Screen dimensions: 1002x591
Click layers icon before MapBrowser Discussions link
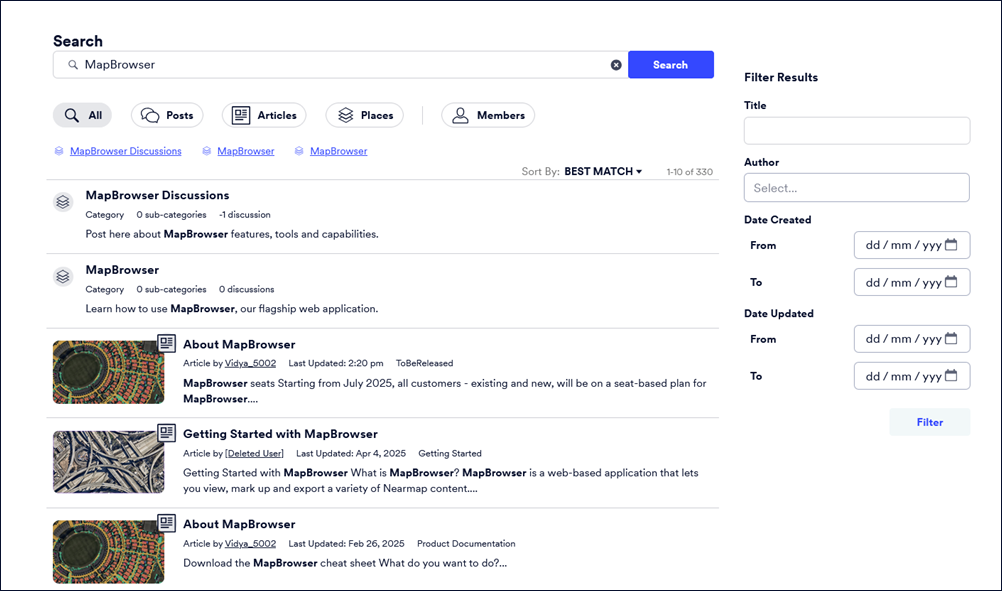click(x=59, y=151)
